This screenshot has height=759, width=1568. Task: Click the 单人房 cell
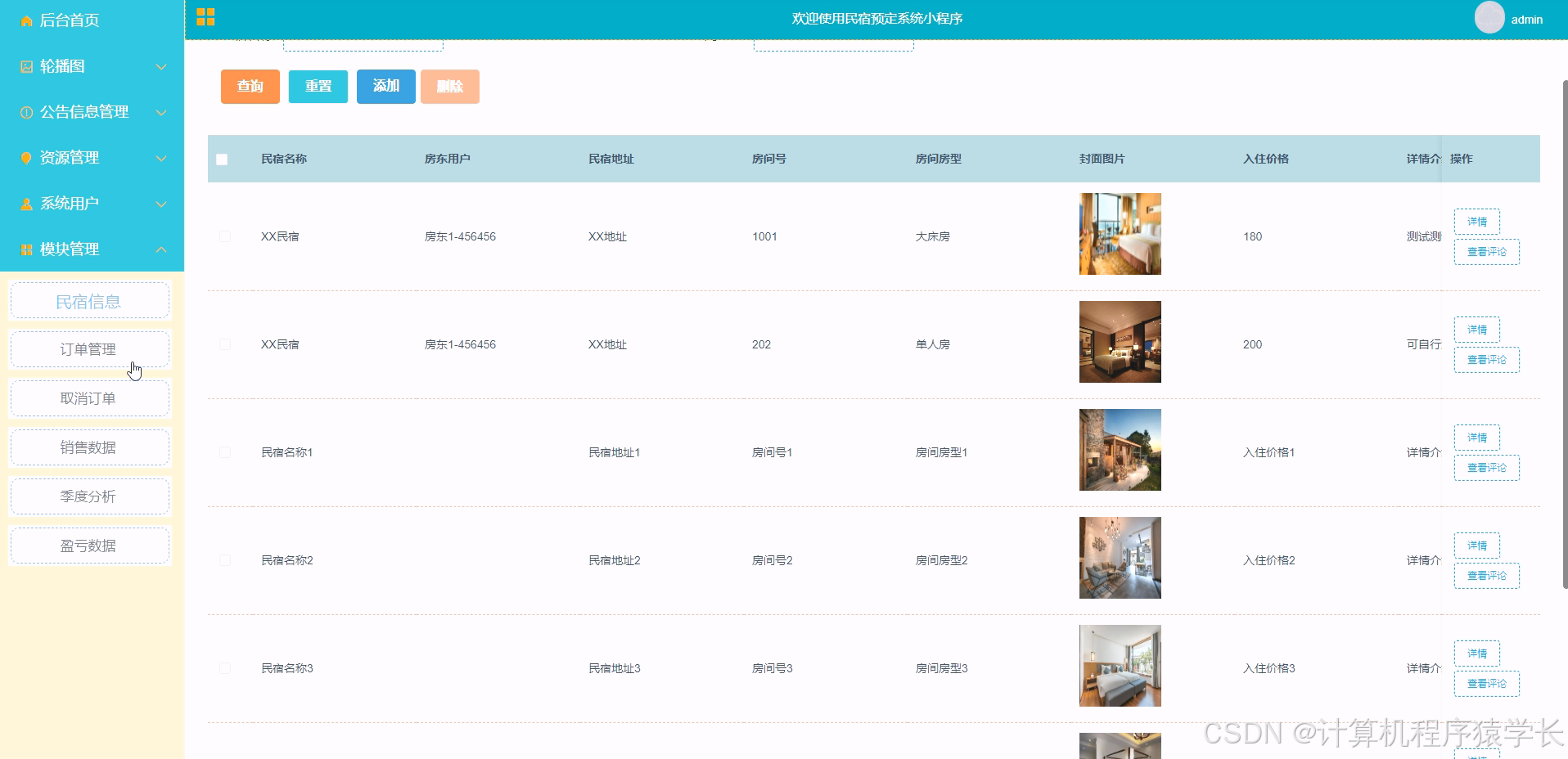(x=933, y=344)
